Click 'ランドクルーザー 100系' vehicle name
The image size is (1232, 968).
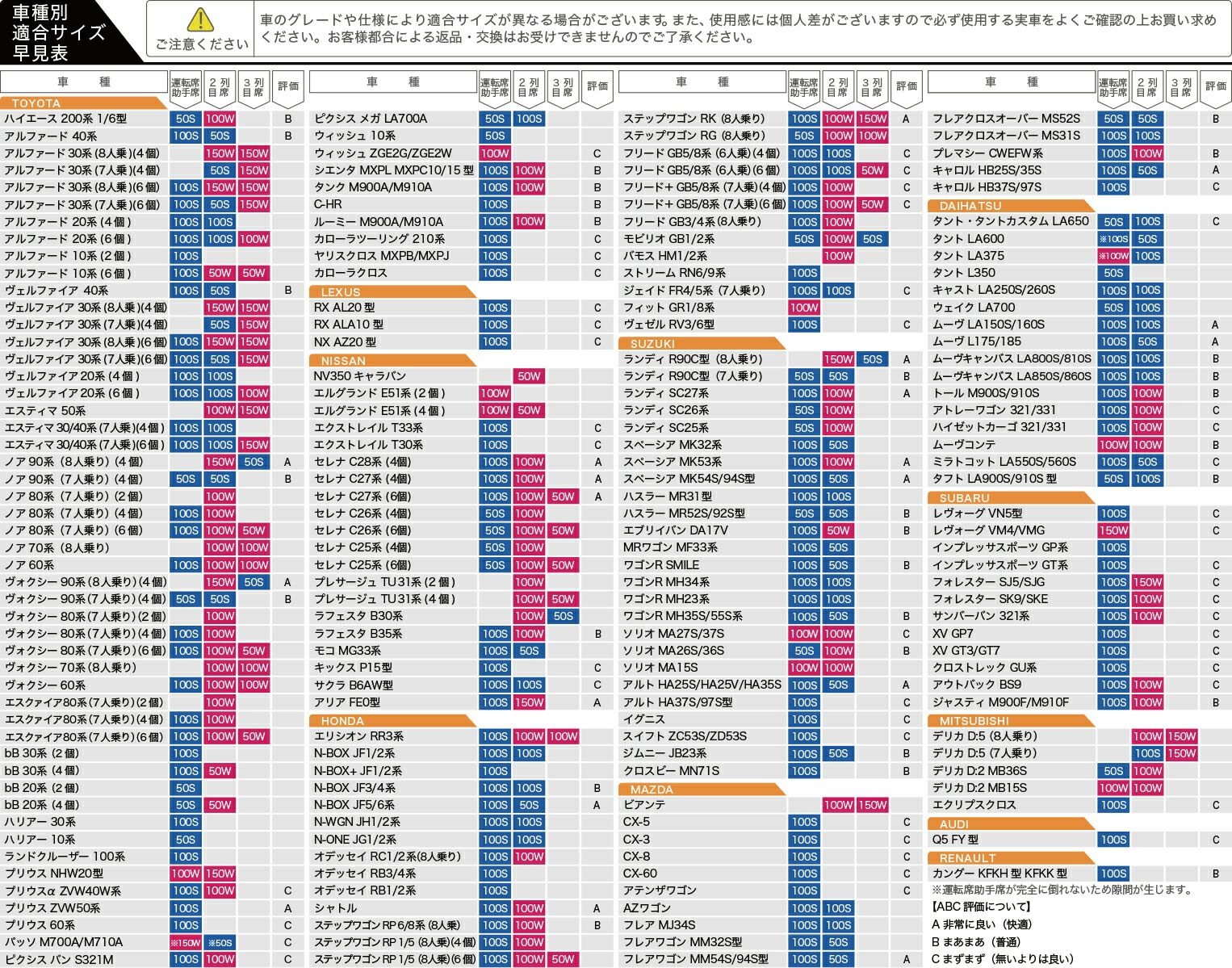pyautogui.click(x=65, y=857)
